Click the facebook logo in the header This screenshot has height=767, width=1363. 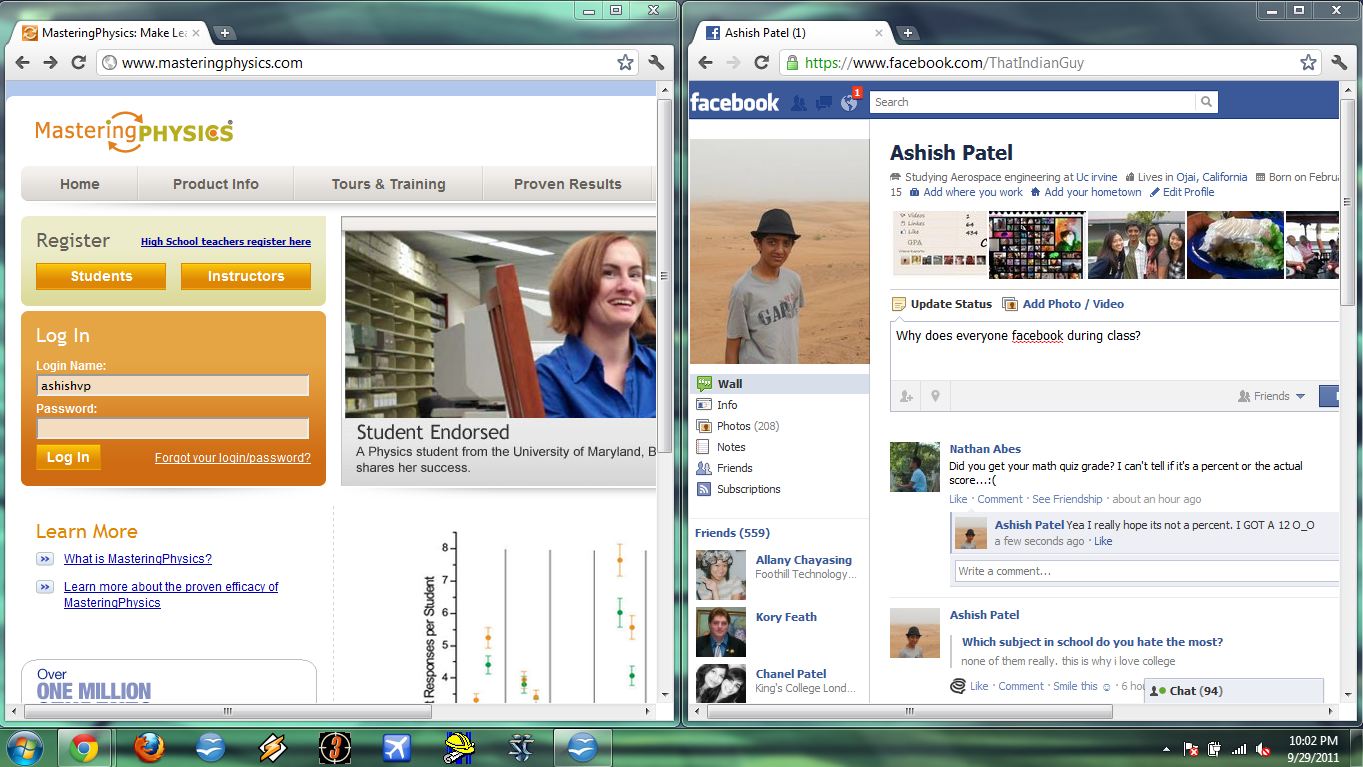tap(734, 102)
